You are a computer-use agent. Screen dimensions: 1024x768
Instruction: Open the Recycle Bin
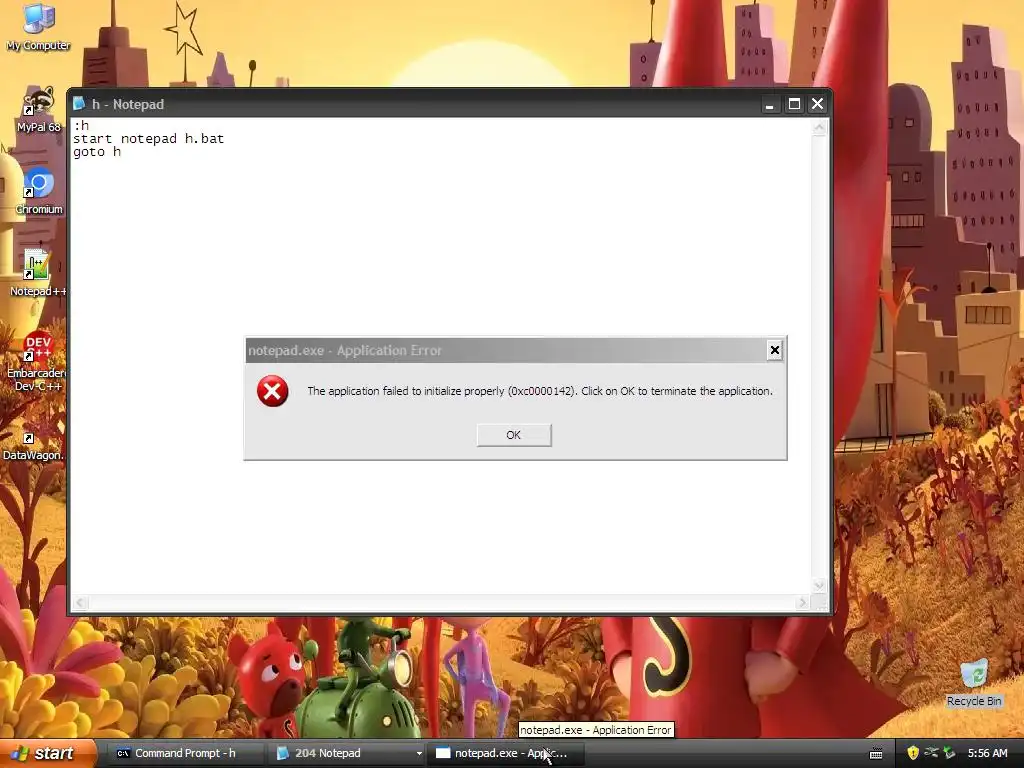974,683
